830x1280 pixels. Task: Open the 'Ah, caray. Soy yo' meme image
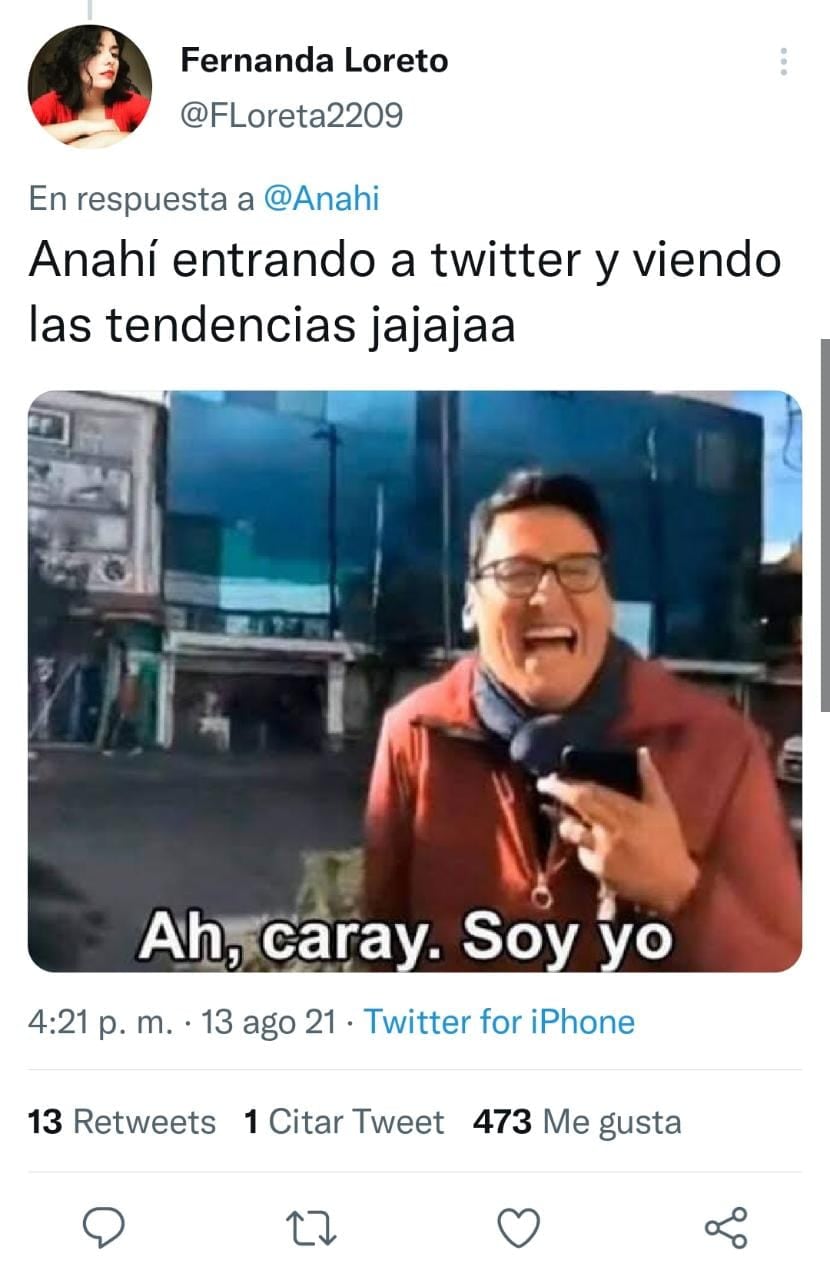click(x=415, y=681)
